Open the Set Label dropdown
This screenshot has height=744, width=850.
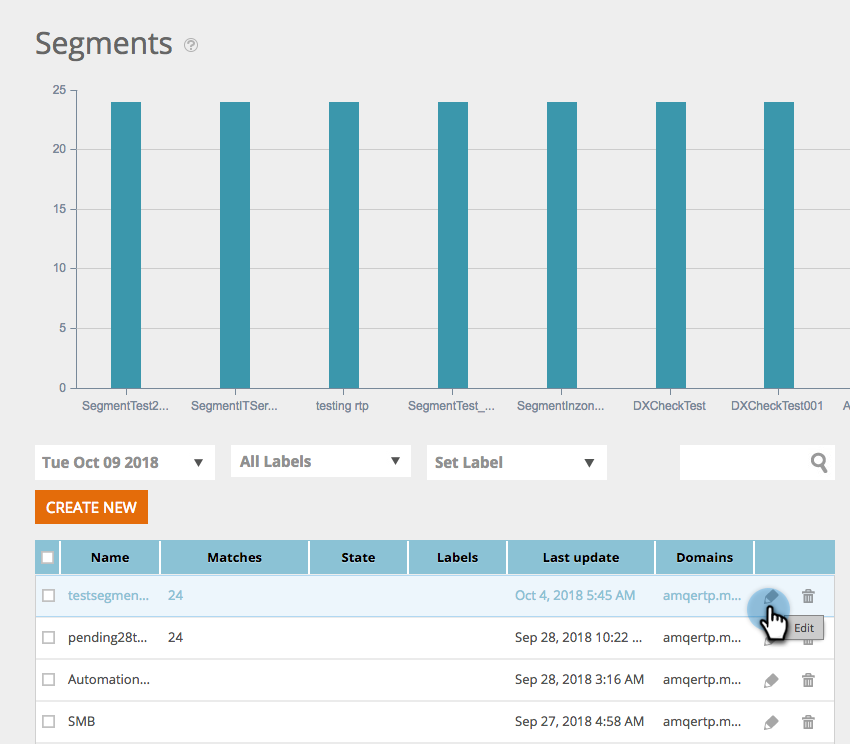click(x=517, y=463)
